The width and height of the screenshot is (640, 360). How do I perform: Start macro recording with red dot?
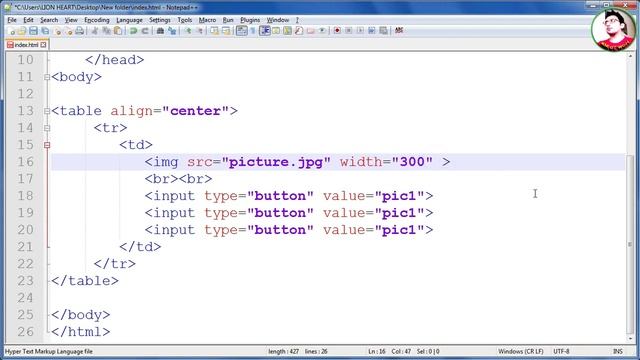pos(337,31)
